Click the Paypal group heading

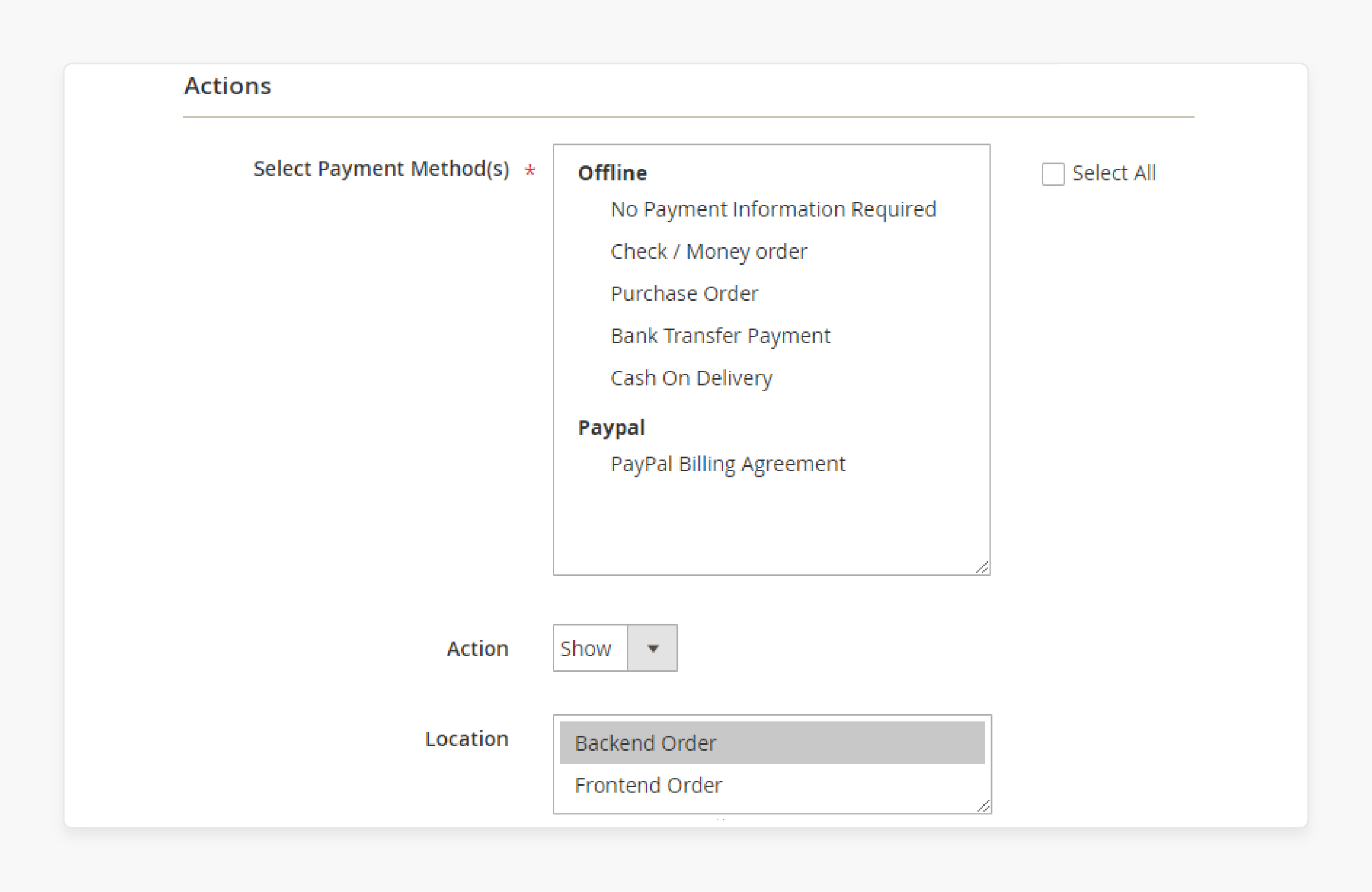tap(611, 428)
